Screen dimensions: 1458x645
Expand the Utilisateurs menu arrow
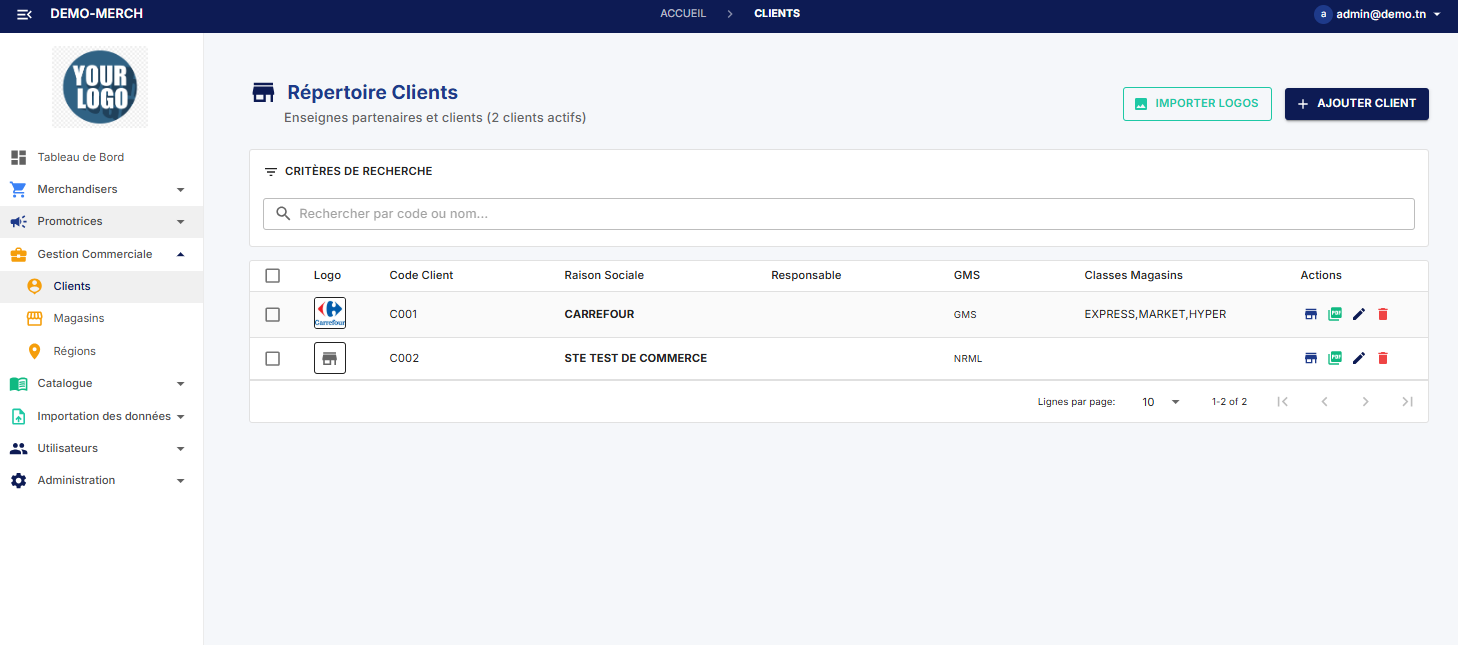coord(180,448)
